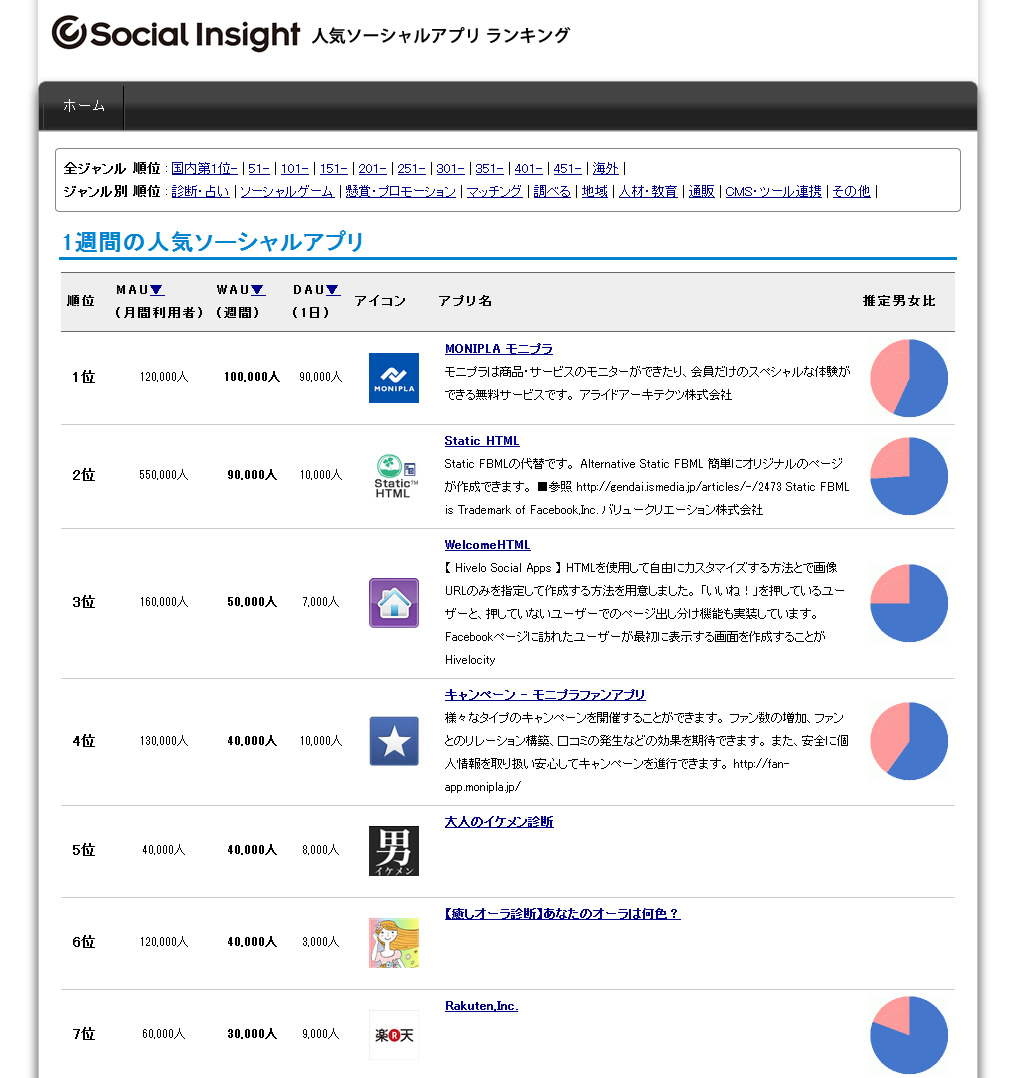Click the WelcomeHTML gender ratio pie chart
The width and height of the screenshot is (1018, 1078).
(909, 603)
